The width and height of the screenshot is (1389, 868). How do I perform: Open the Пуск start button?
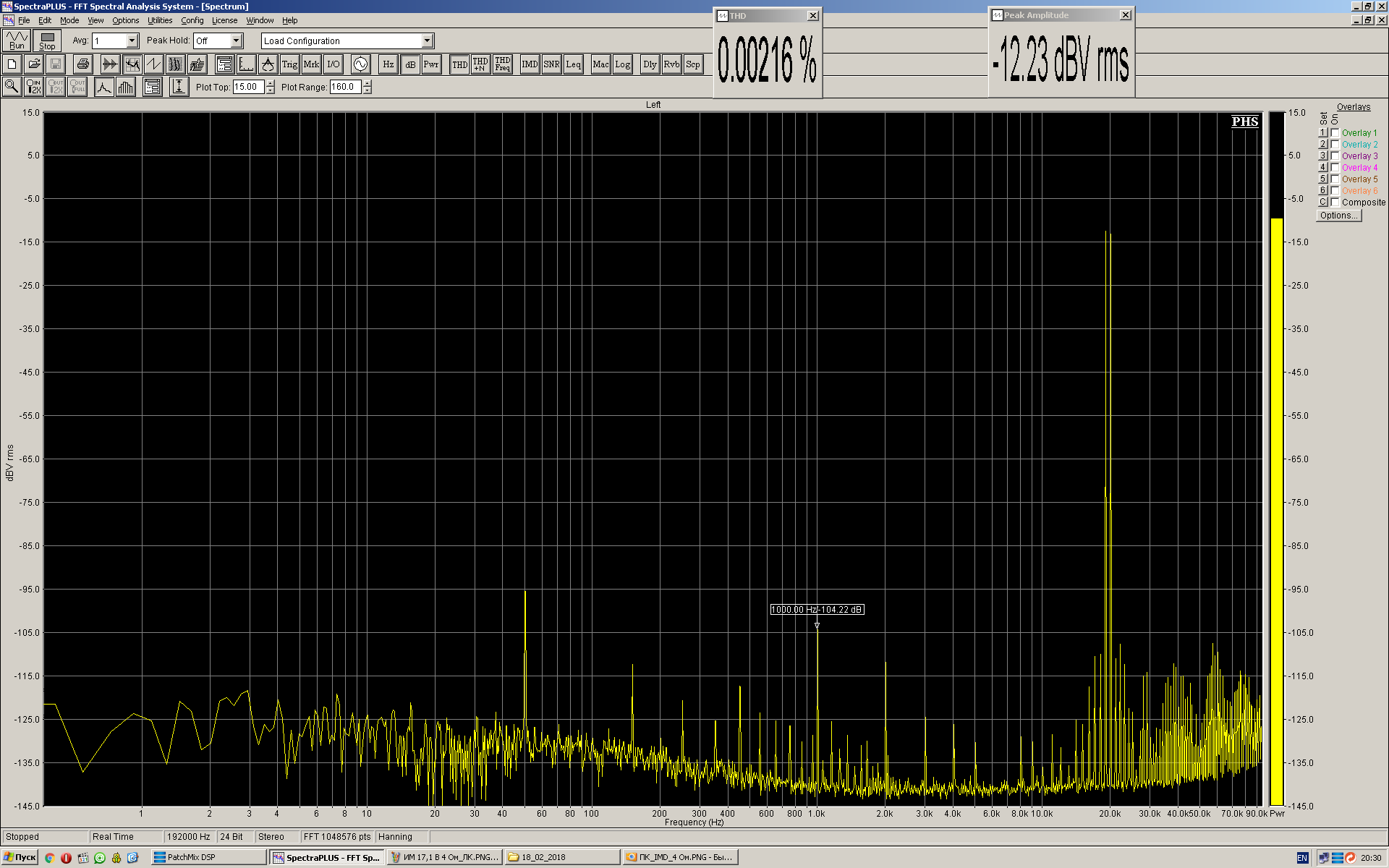click(x=20, y=857)
